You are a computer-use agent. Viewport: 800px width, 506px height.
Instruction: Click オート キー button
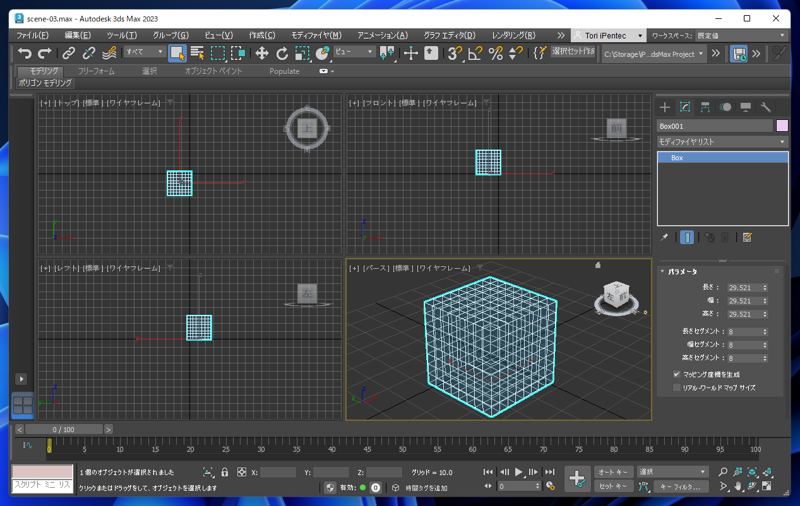coord(613,472)
